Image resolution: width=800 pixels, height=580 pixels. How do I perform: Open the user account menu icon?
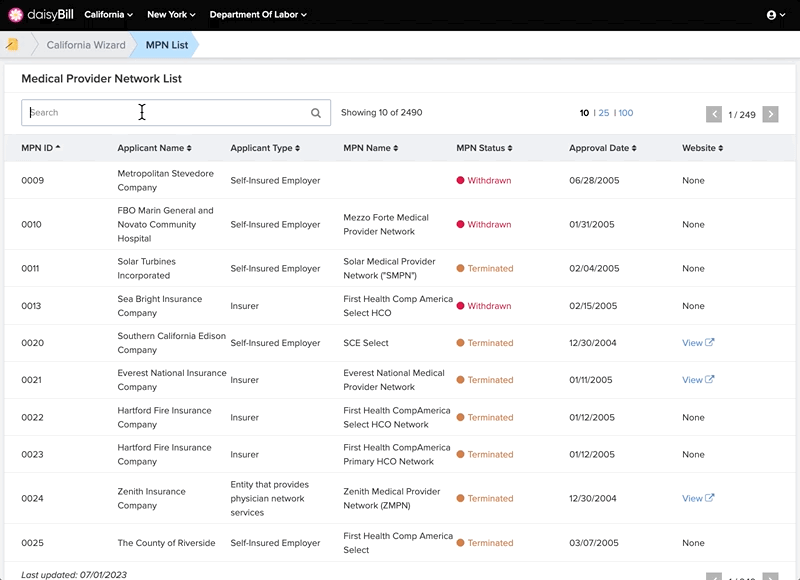coord(776,15)
